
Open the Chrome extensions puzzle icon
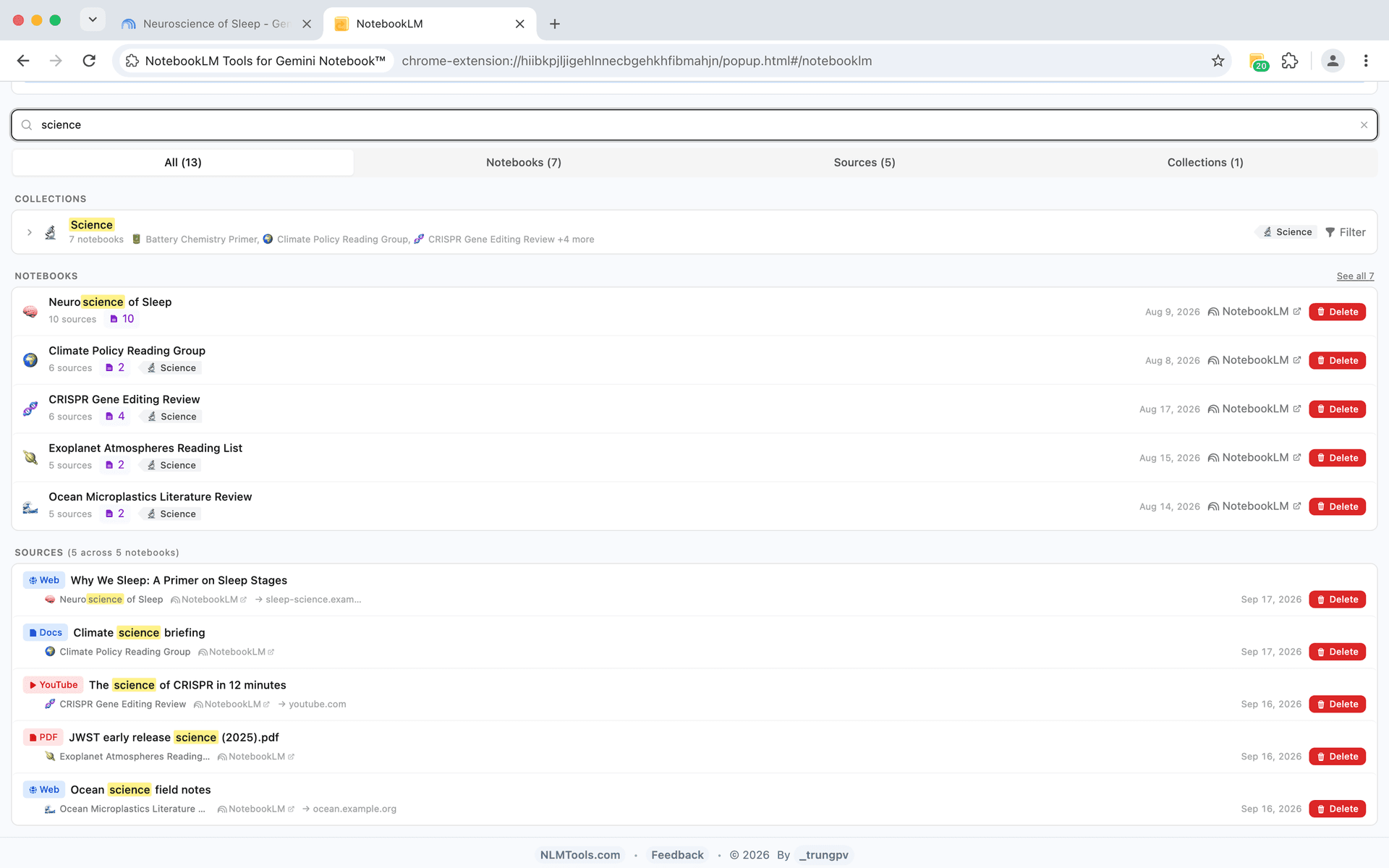[x=1290, y=61]
